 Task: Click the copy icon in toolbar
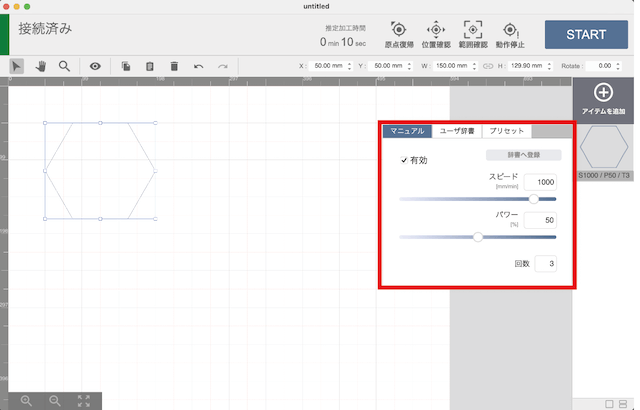[x=126, y=66]
